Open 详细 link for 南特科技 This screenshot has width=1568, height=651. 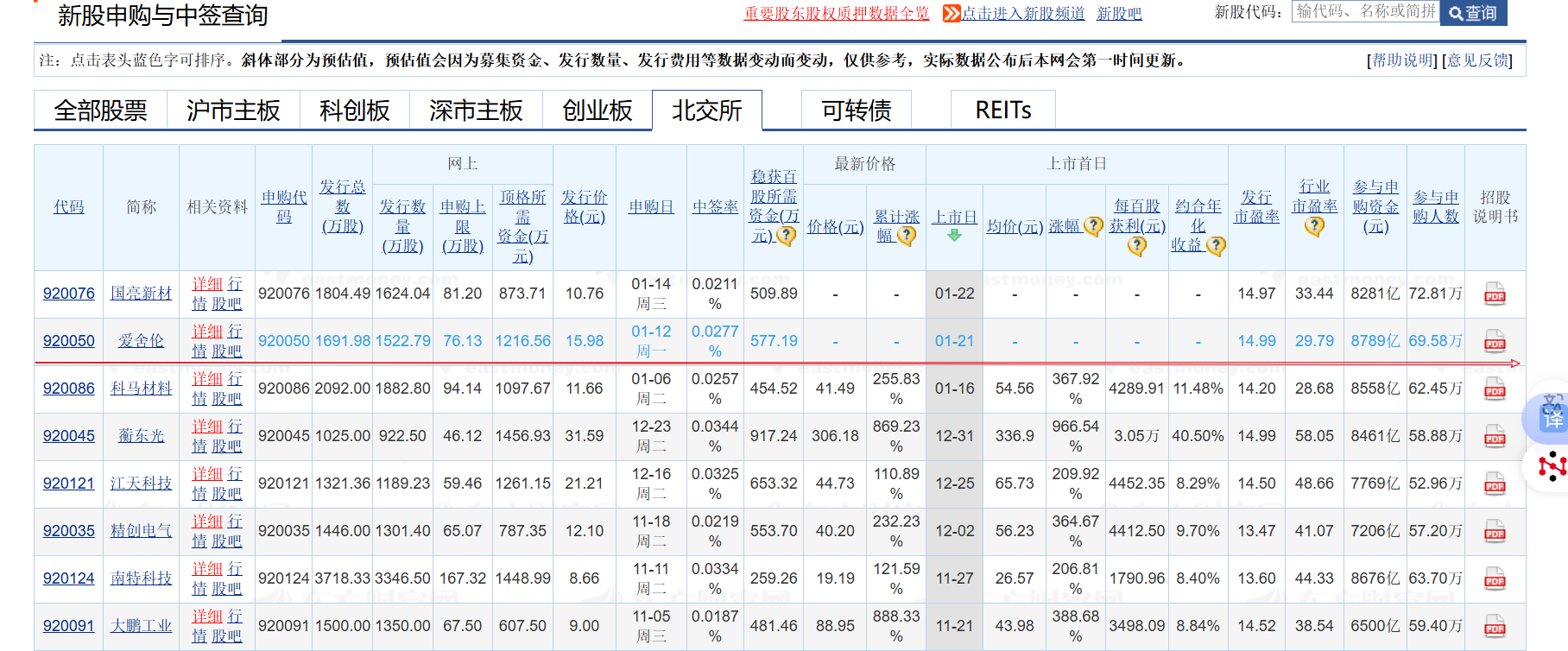207,569
